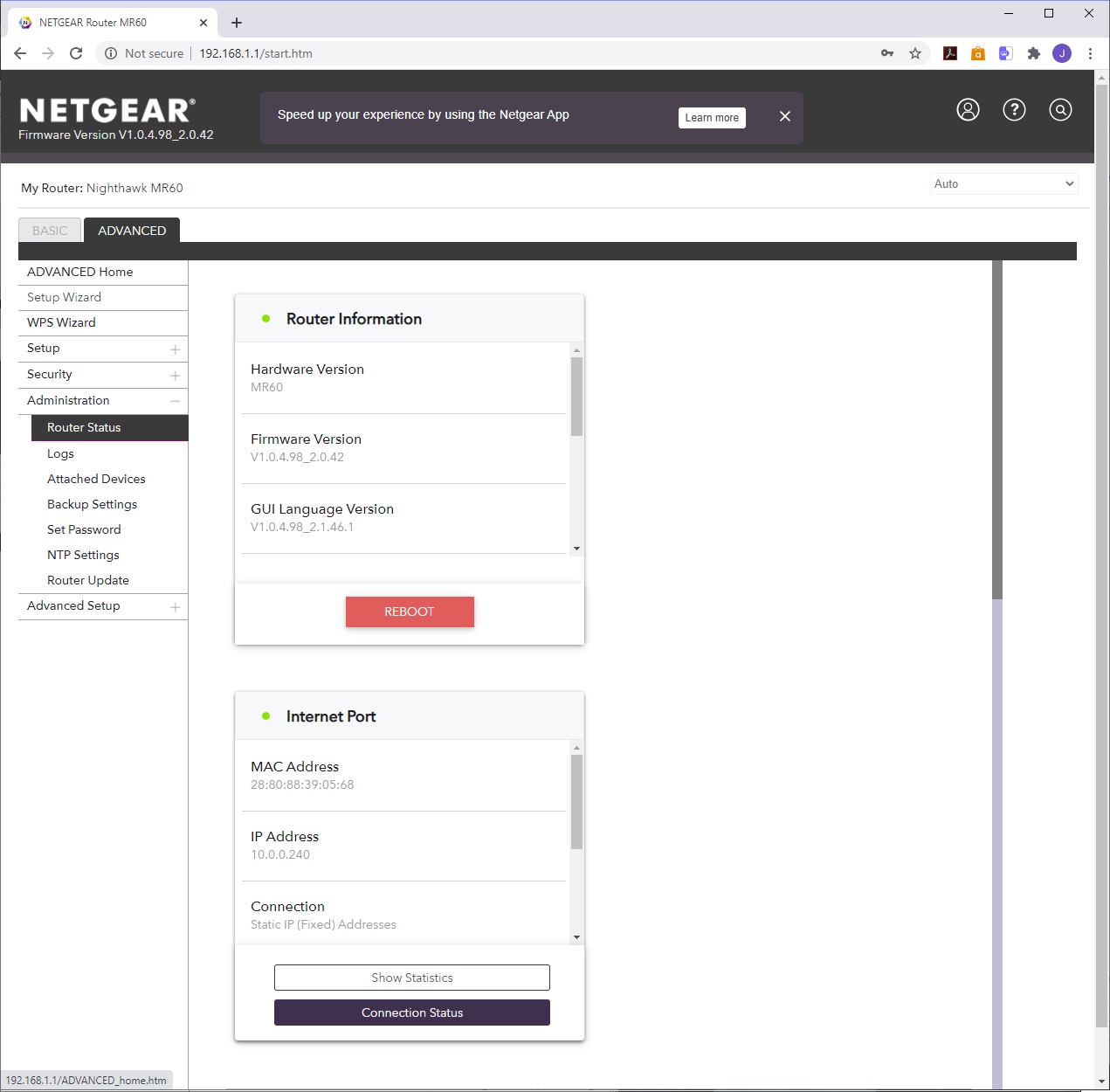Image resolution: width=1110 pixels, height=1092 pixels.
Task: Go back with browser back arrow
Action: pyautogui.click(x=20, y=53)
